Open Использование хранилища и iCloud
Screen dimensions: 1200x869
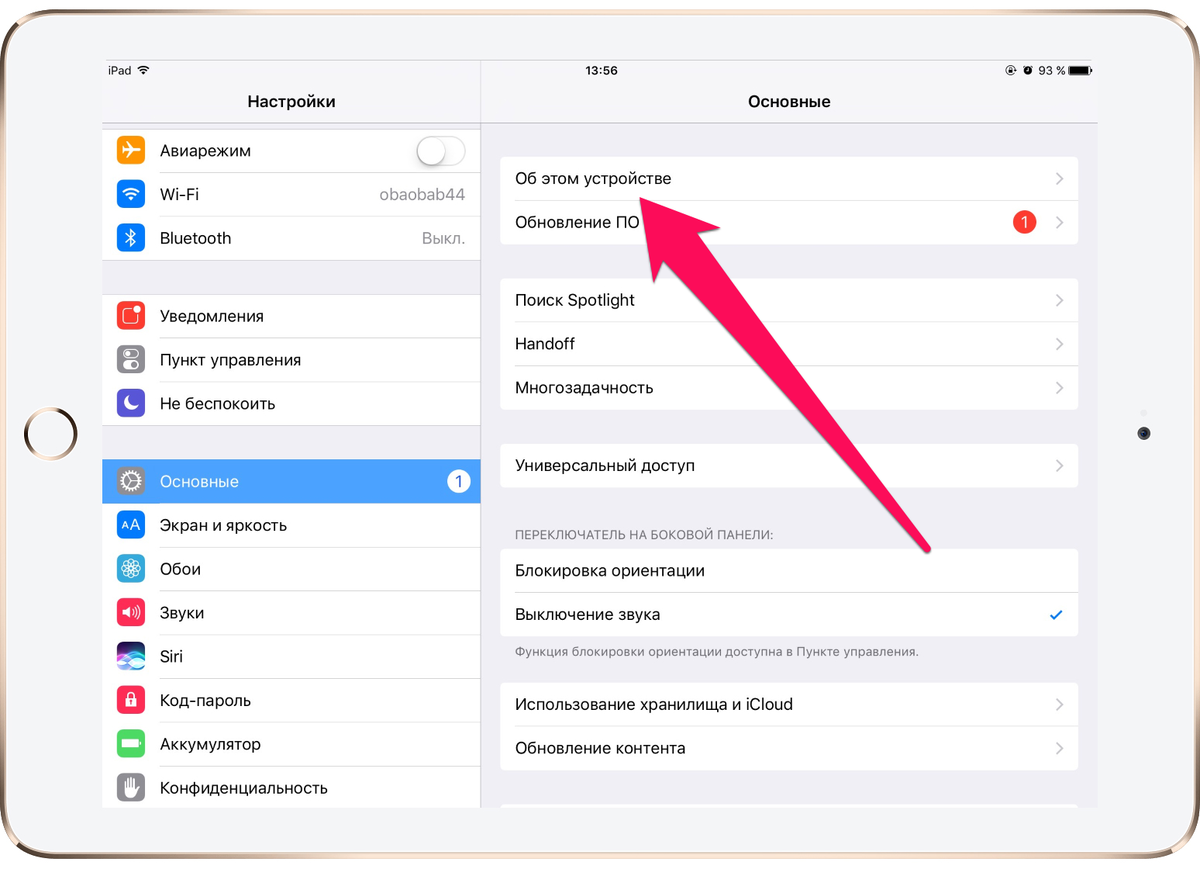[x=789, y=705]
